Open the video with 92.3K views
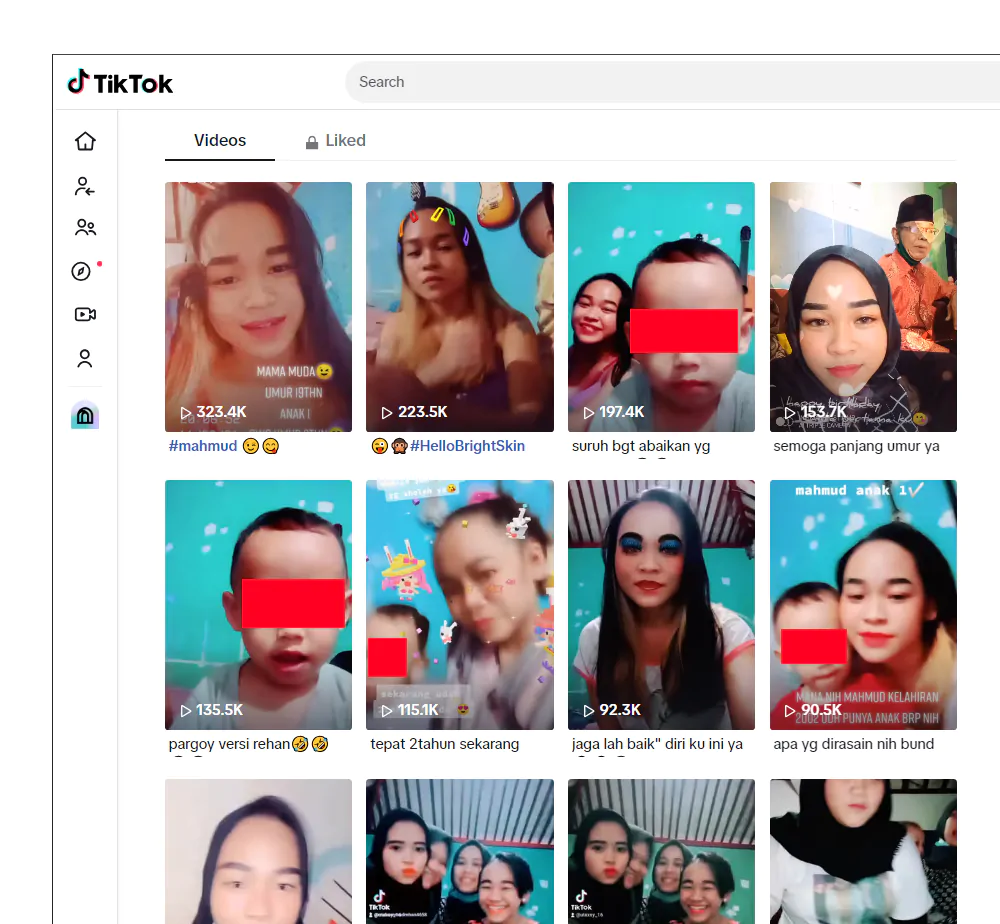 tap(661, 605)
